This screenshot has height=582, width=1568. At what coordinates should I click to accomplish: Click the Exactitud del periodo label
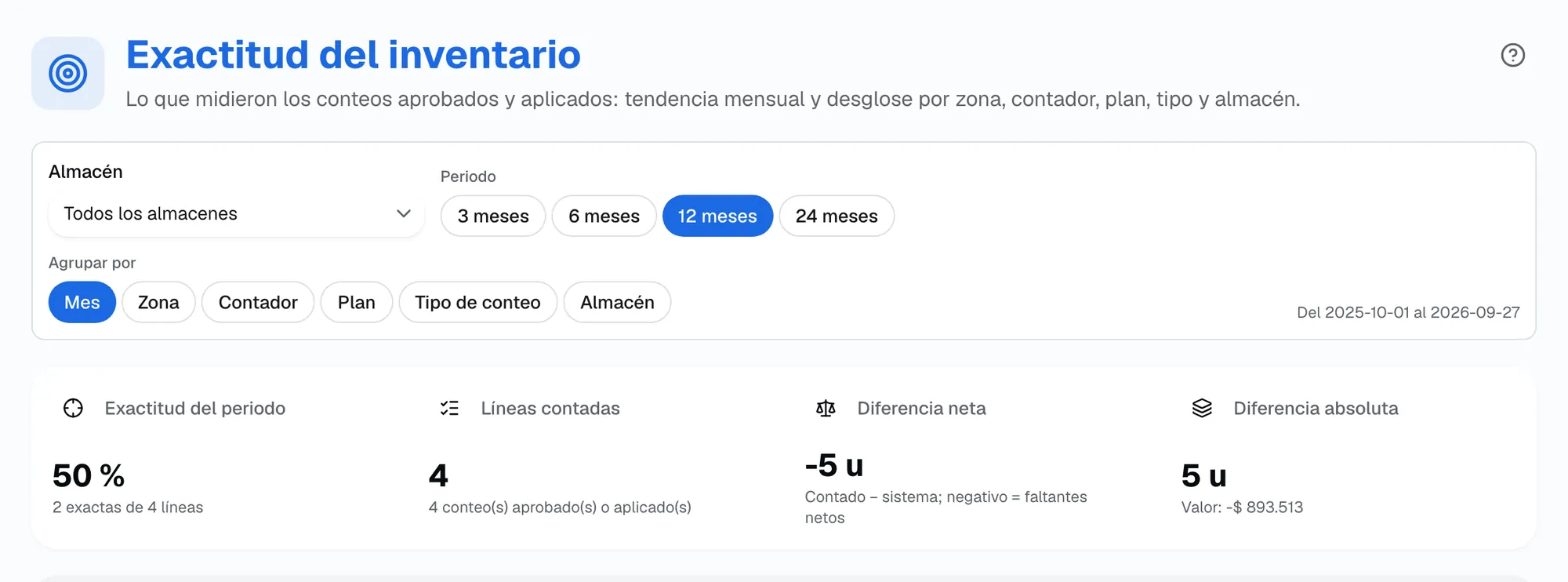(x=195, y=408)
